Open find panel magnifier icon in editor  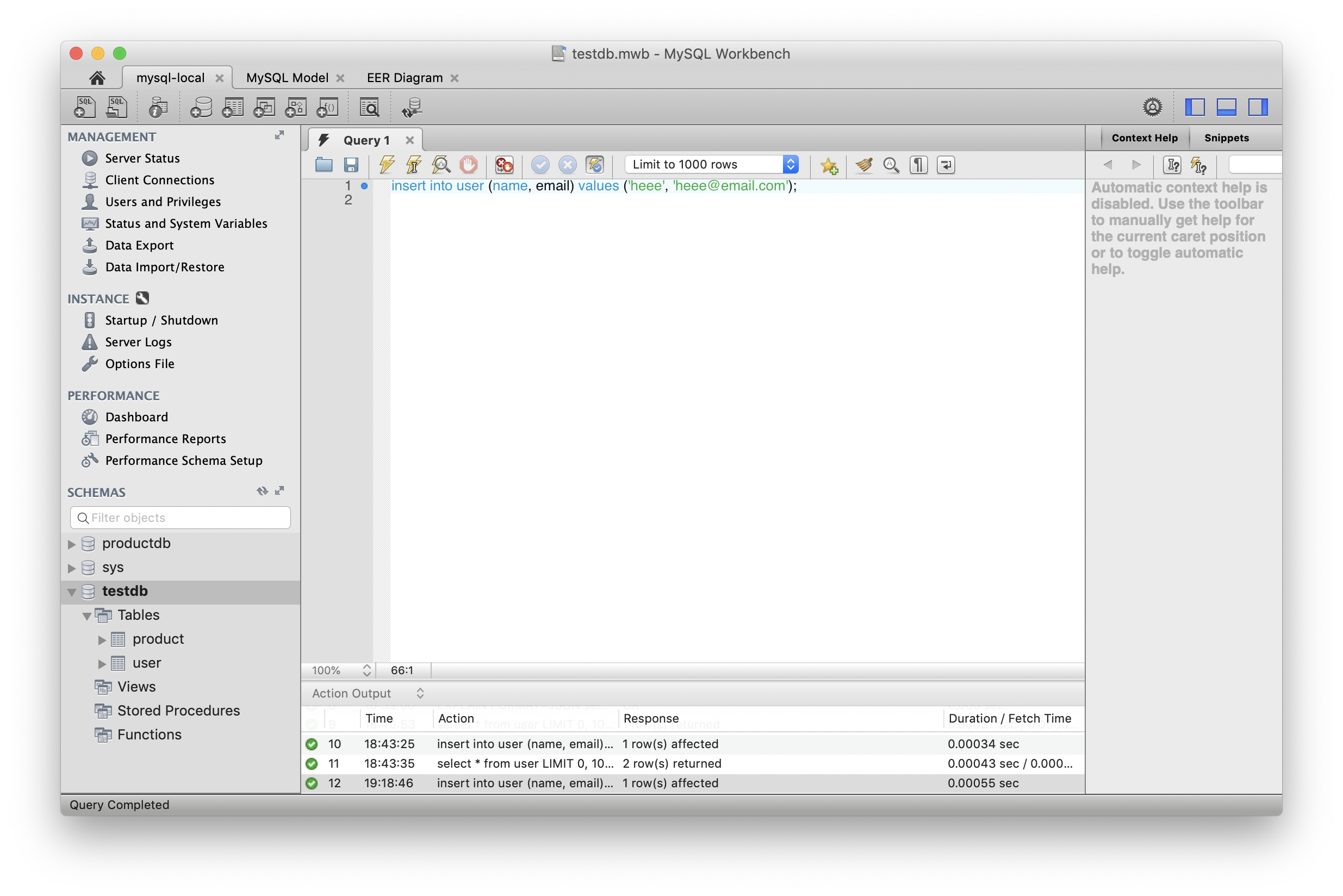pos(891,165)
